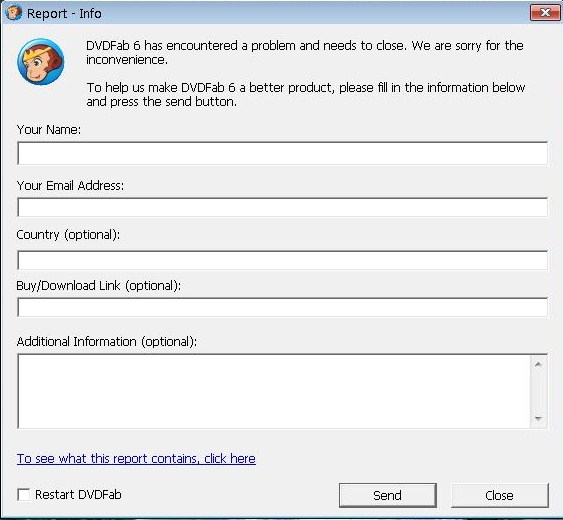Click the large DVDFab monkey logo
Viewport: 563px width, 520px height.
click(41, 62)
